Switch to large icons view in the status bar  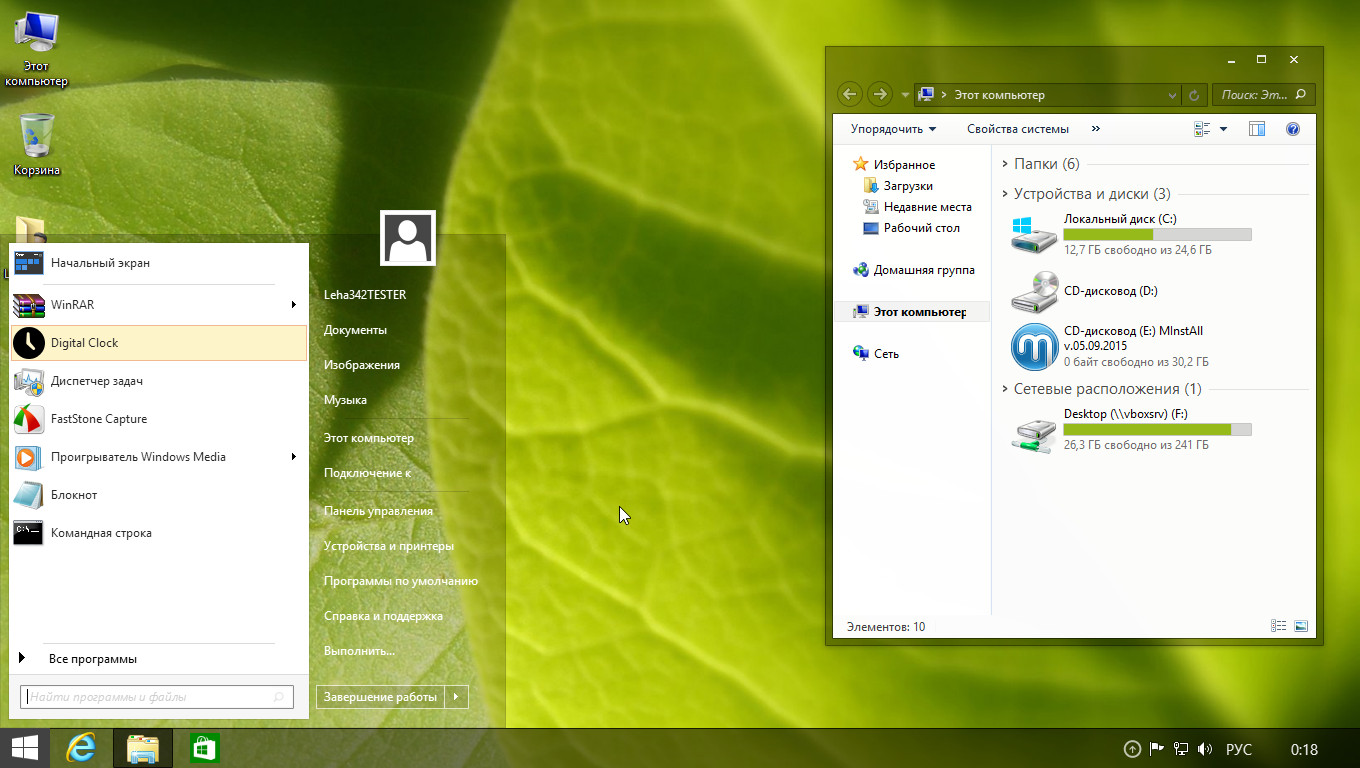pos(1301,626)
